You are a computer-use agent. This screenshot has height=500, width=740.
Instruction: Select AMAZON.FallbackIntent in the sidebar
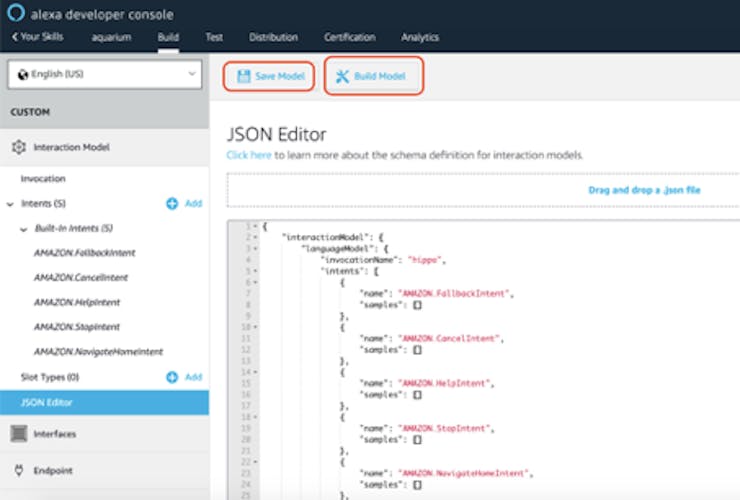click(x=84, y=253)
